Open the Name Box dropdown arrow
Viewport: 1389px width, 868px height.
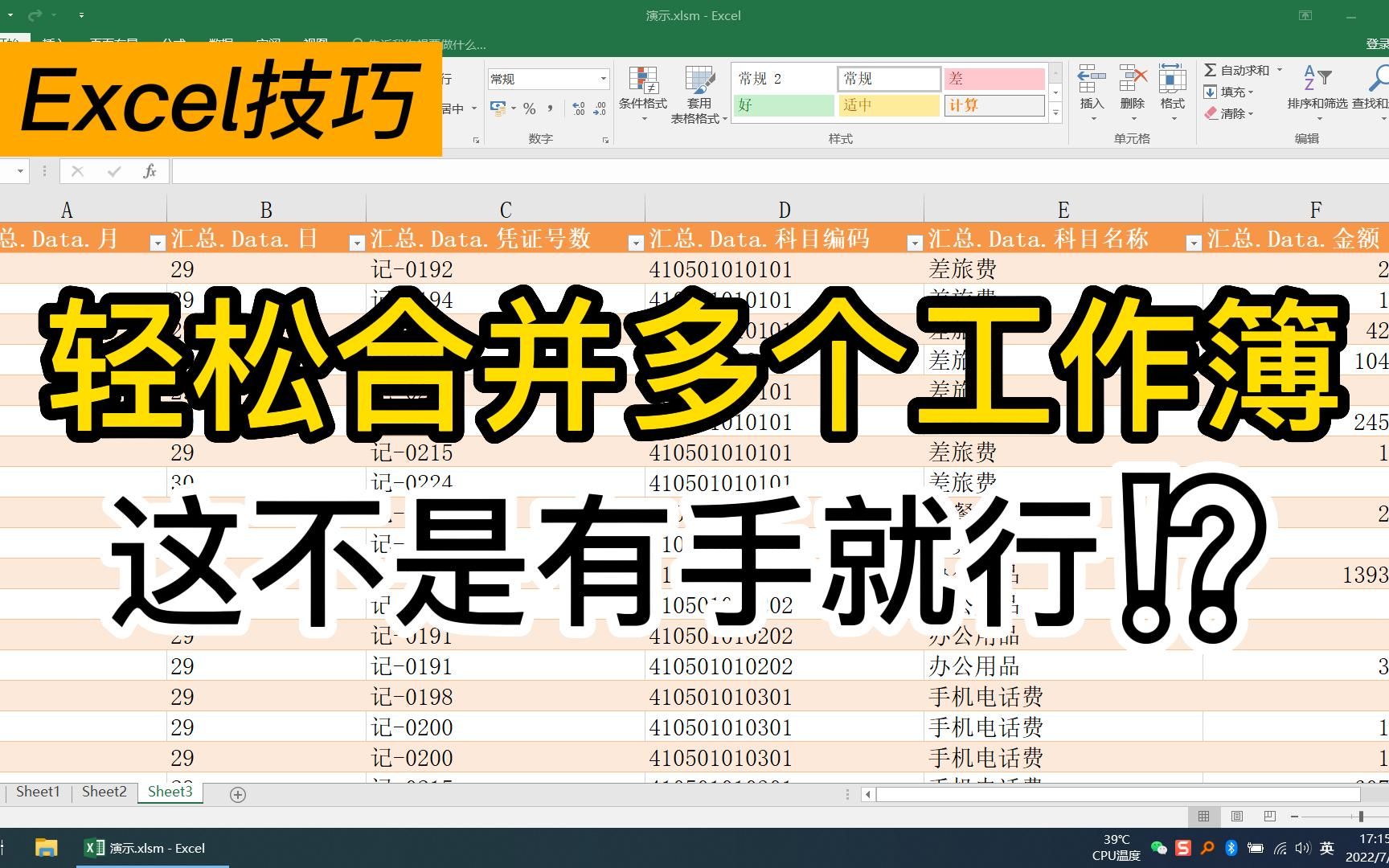point(20,171)
